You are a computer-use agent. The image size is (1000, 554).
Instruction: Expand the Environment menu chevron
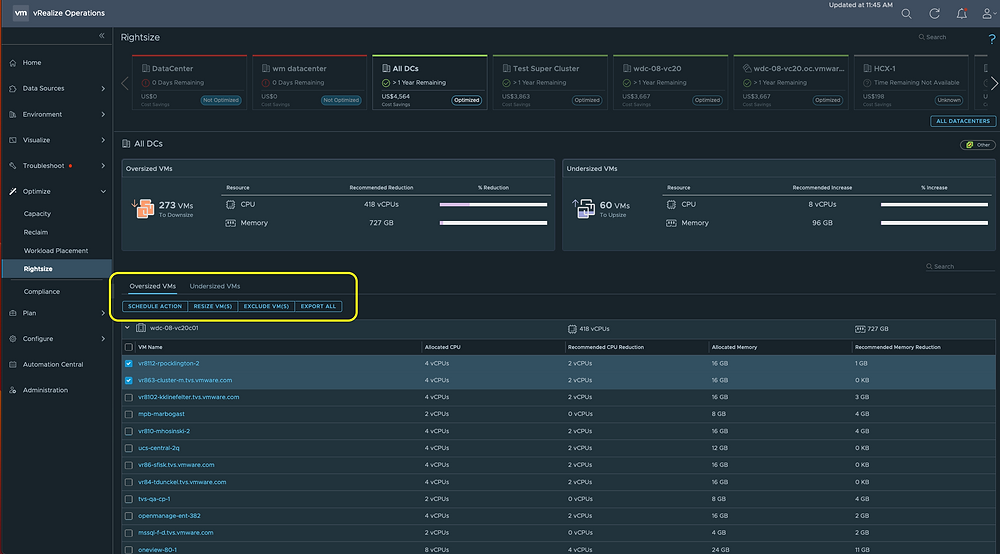coord(103,115)
